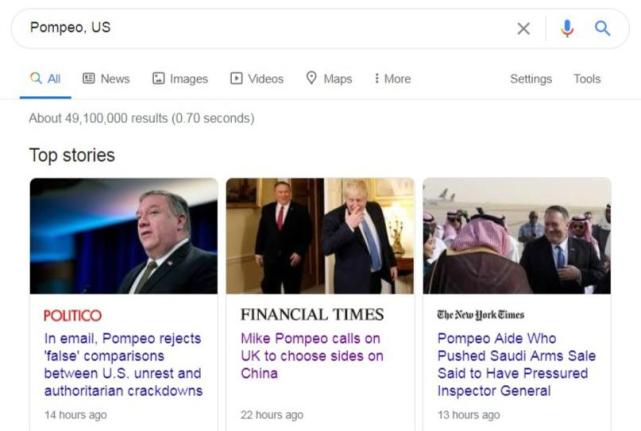Open search Settings
Viewport: 641px width, 431px height.
[x=530, y=79]
